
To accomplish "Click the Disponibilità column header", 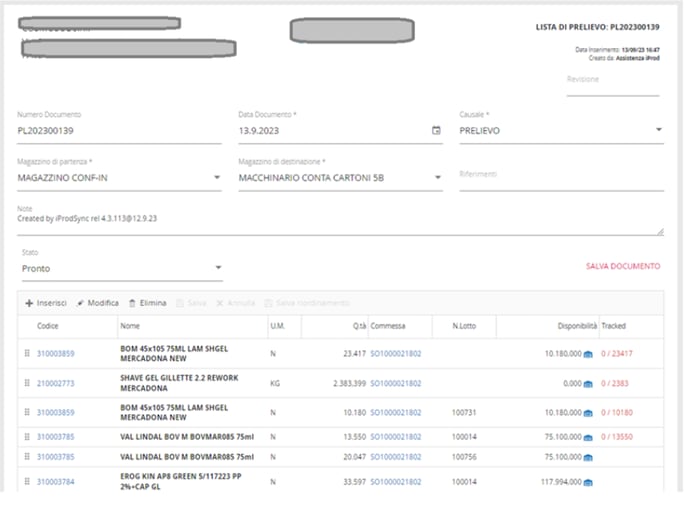I will (577, 326).
